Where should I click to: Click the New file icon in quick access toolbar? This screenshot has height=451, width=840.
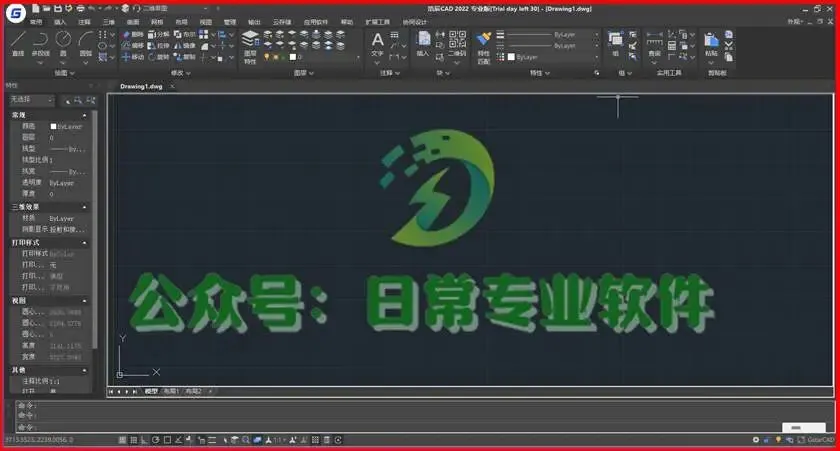click(36, 9)
